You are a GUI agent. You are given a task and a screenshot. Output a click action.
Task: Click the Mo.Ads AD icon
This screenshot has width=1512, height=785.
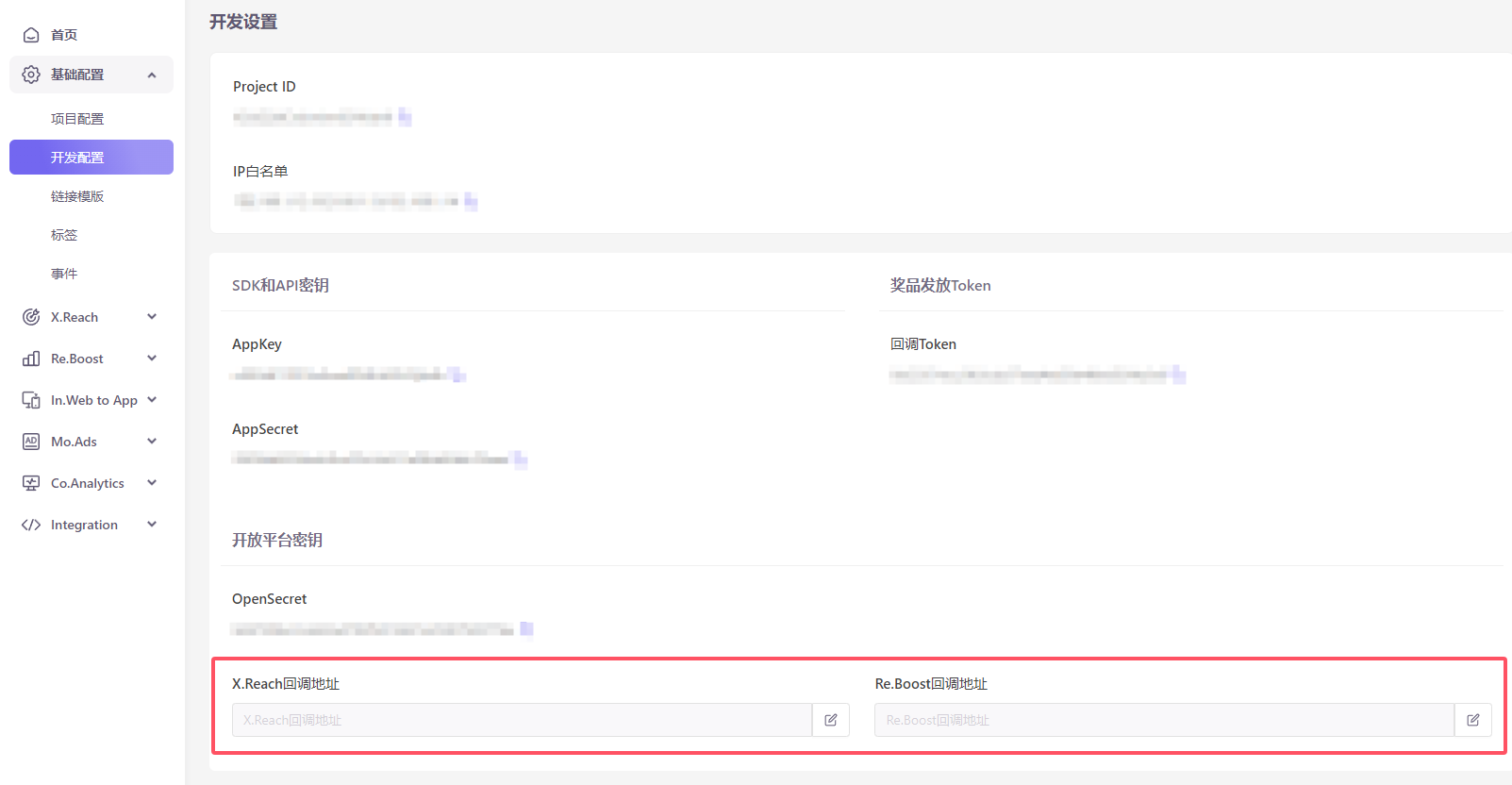coord(31,442)
